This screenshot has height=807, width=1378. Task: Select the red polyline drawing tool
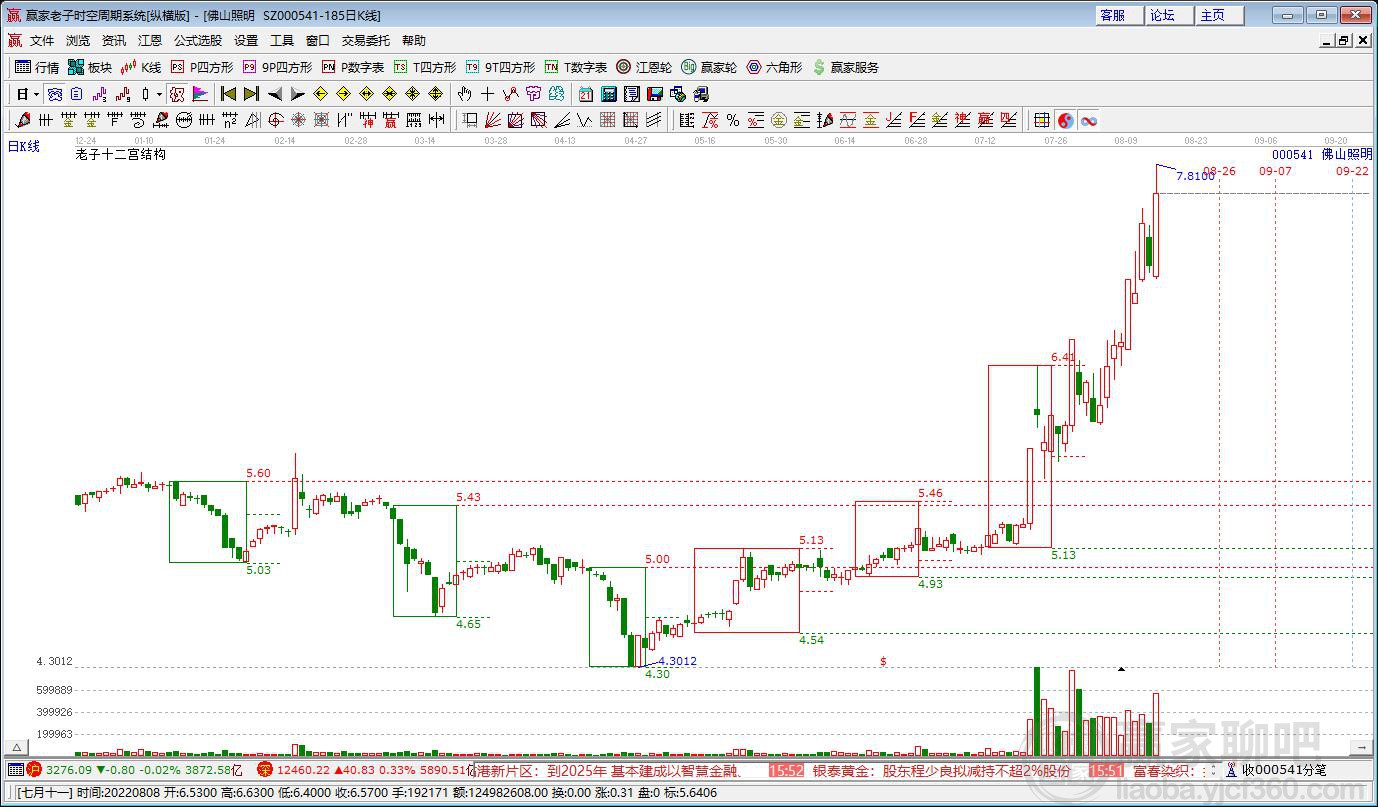coord(510,94)
